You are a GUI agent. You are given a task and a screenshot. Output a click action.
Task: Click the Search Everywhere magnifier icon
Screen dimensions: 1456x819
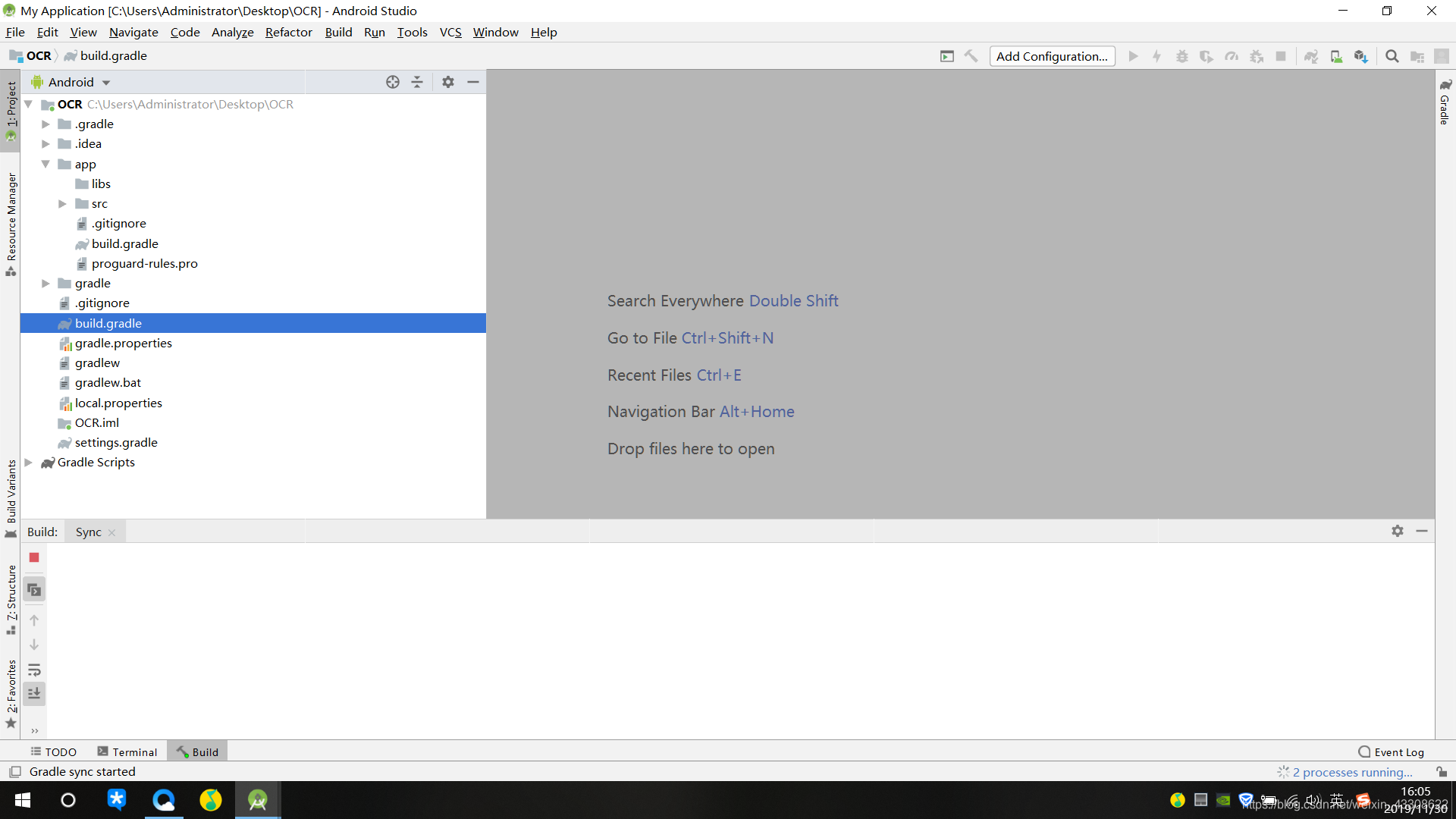1392,56
